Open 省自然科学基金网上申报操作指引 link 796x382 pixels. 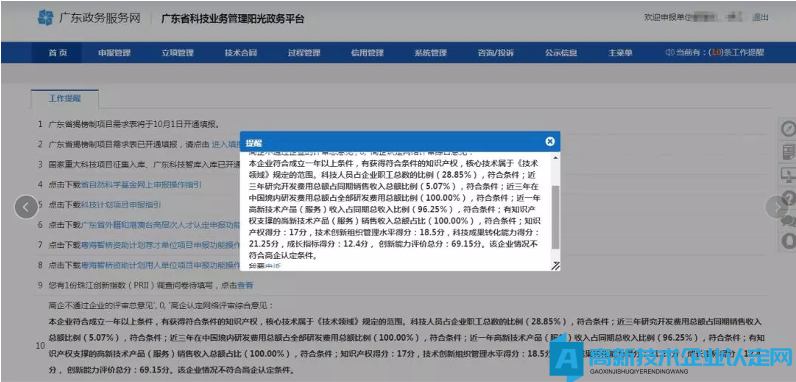pos(142,184)
